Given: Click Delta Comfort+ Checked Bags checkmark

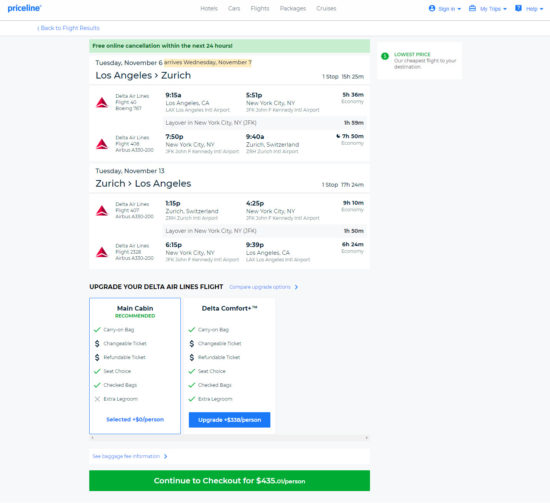Looking at the screenshot, I should click(192, 385).
